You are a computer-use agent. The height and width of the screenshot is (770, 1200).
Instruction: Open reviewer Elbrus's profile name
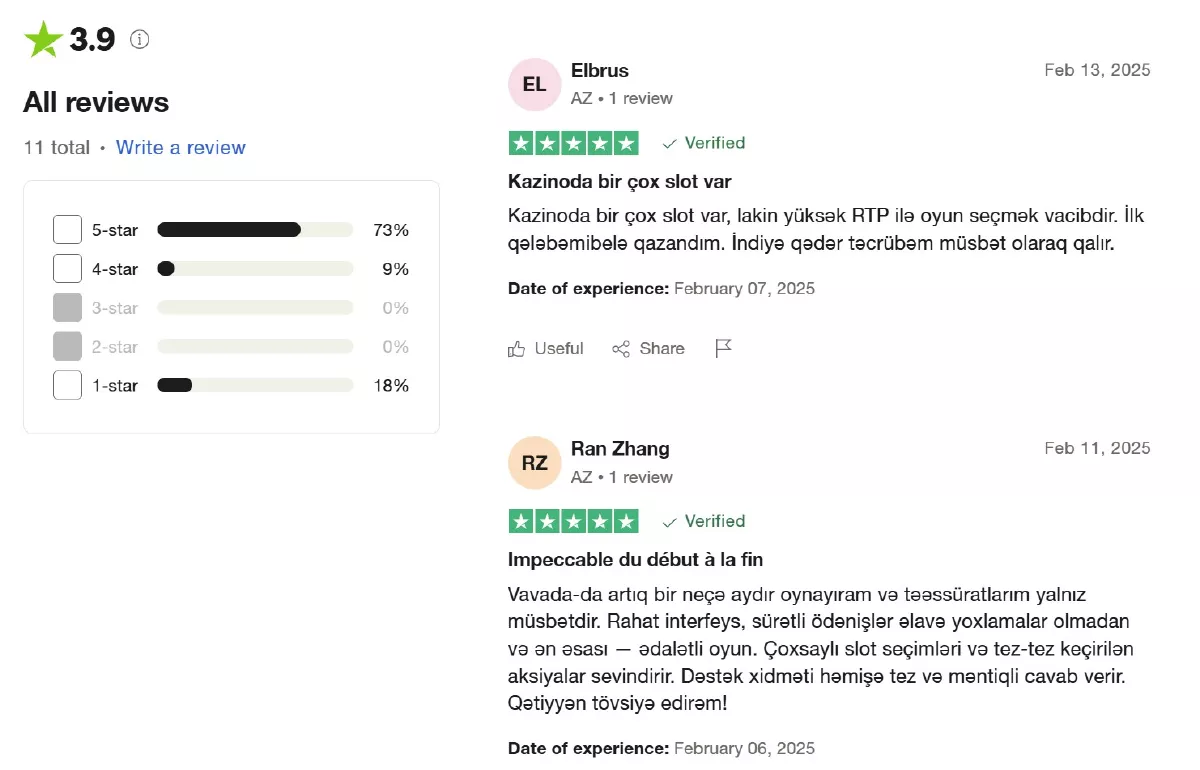click(599, 71)
